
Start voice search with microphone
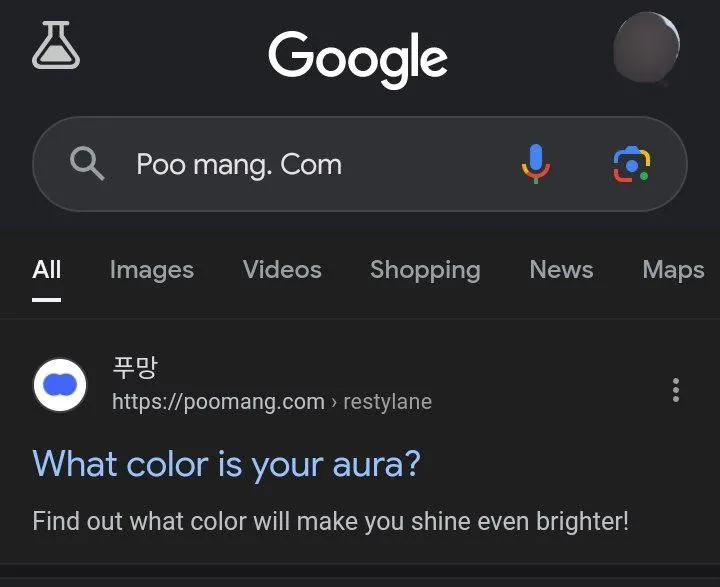coord(535,164)
